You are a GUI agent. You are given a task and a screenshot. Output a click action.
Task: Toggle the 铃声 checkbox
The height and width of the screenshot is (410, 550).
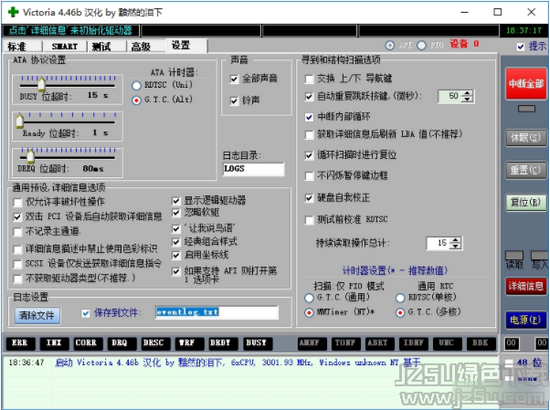(x=234, y=101)
